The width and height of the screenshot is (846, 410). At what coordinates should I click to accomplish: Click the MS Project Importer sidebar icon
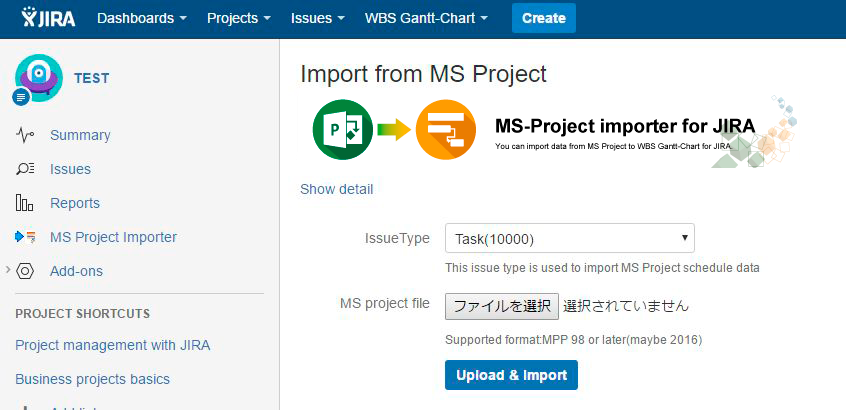click(x=25, y=237)
